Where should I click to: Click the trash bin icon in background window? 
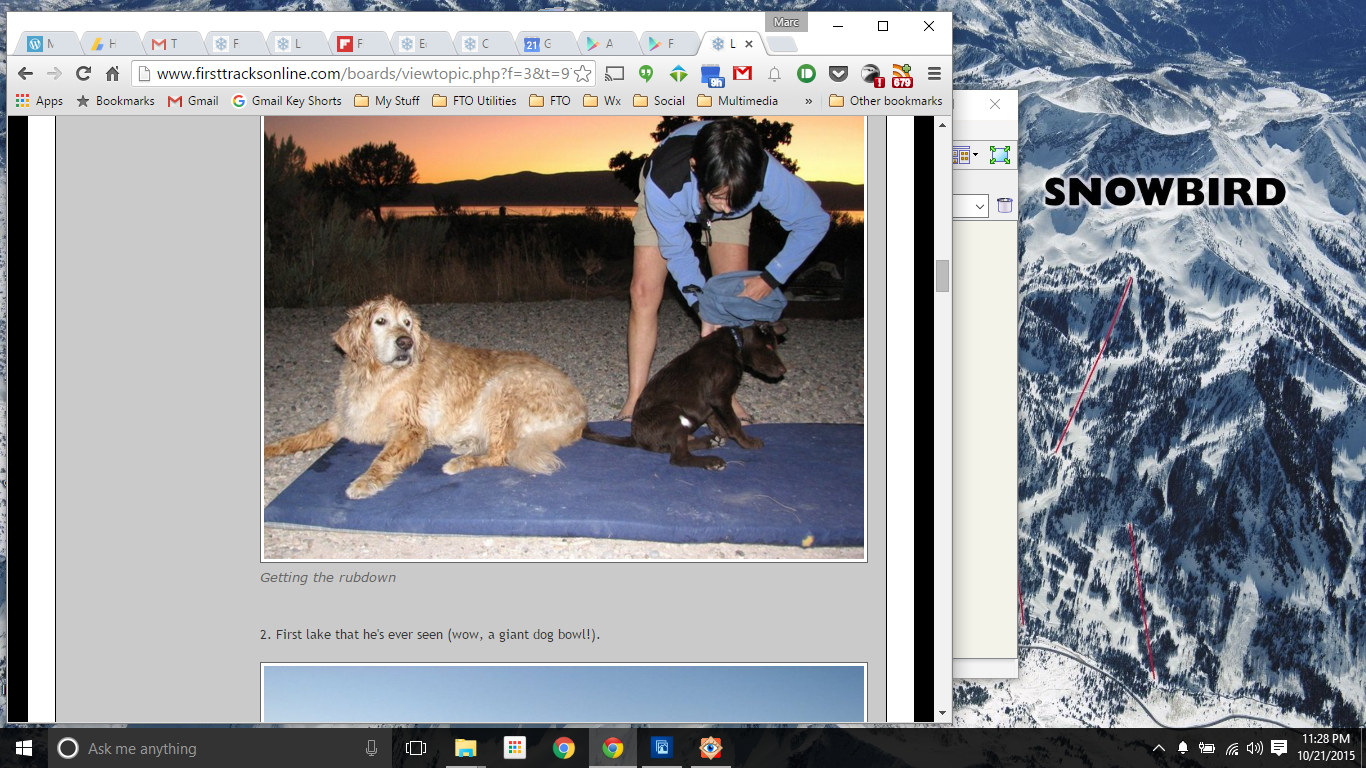1004,205
